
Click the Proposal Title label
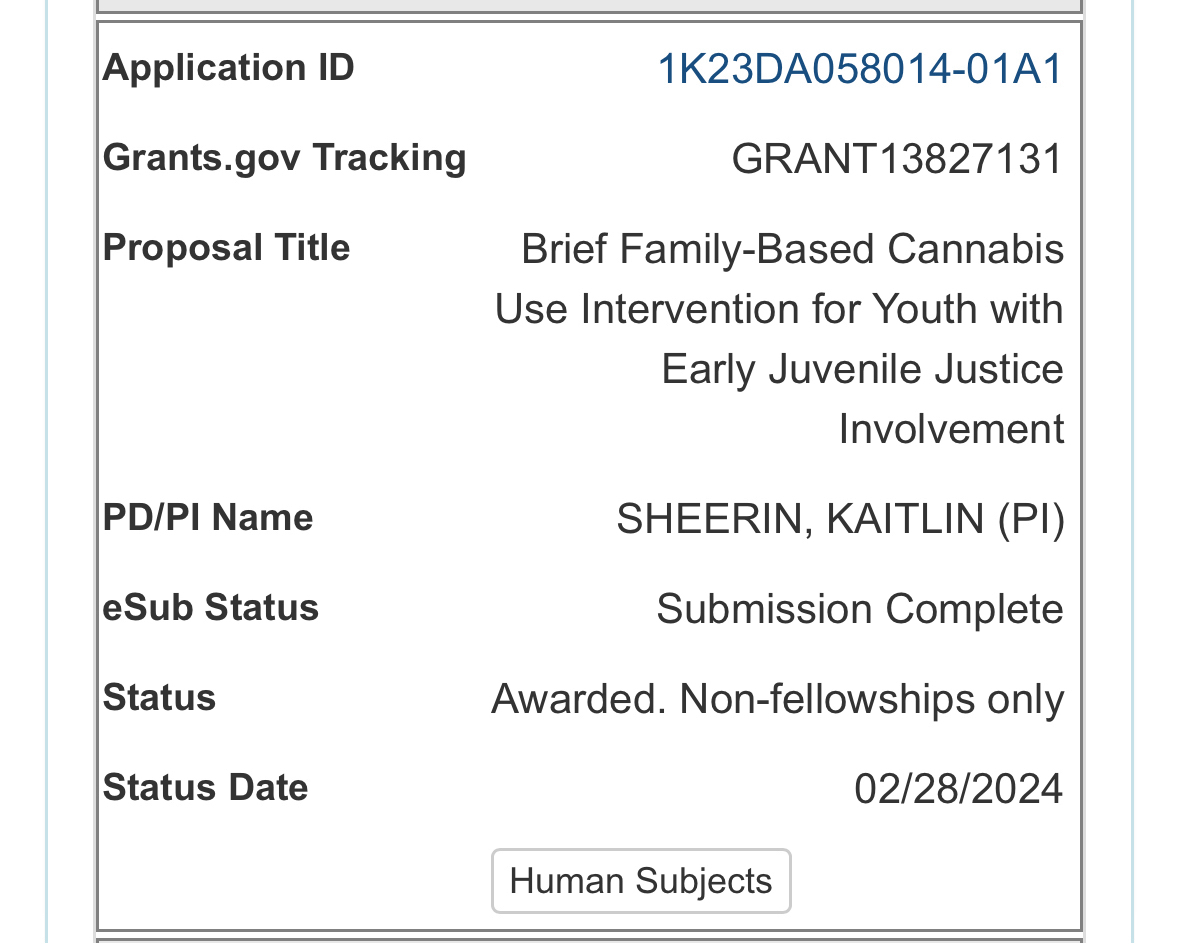click(226, 248)
